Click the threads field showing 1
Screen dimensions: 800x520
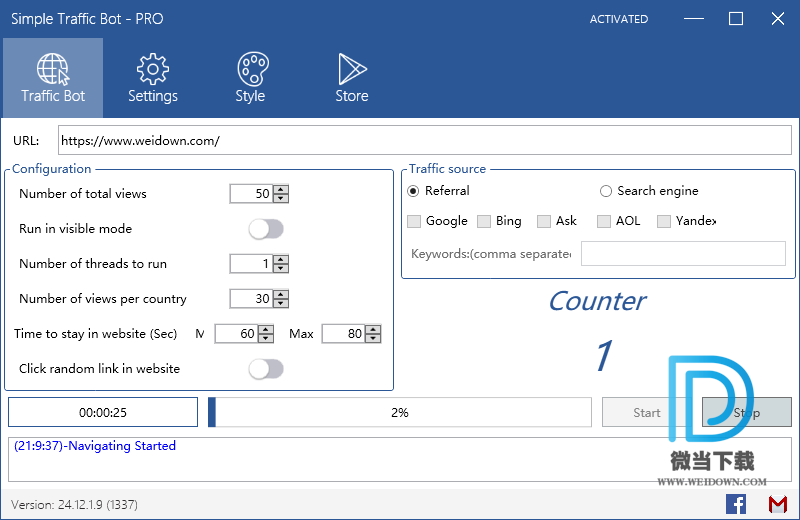click(x=252, y=263)
